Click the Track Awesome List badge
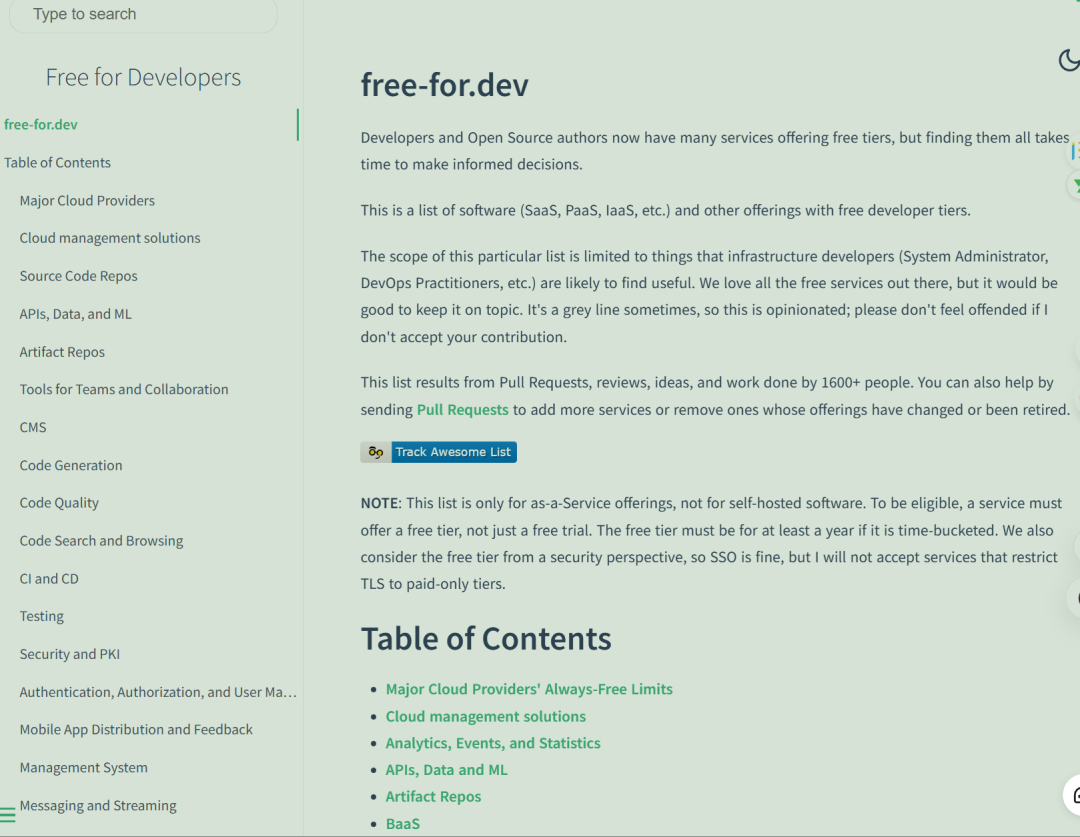 (439, 452)
